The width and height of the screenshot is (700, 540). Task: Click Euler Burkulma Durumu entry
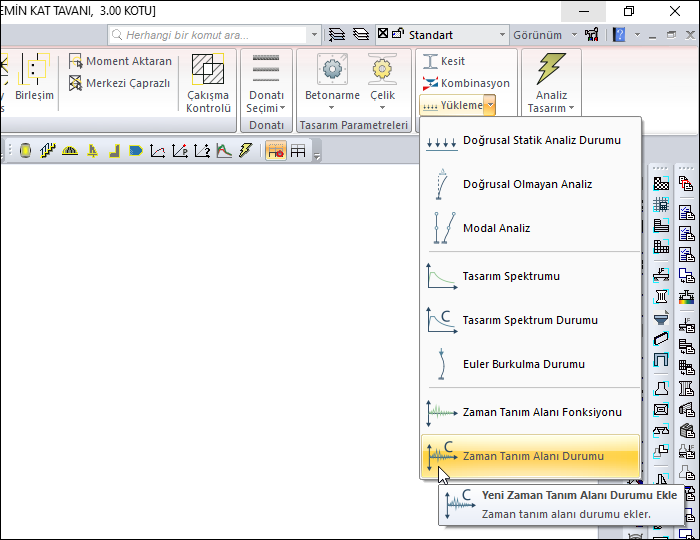point(523,365)
